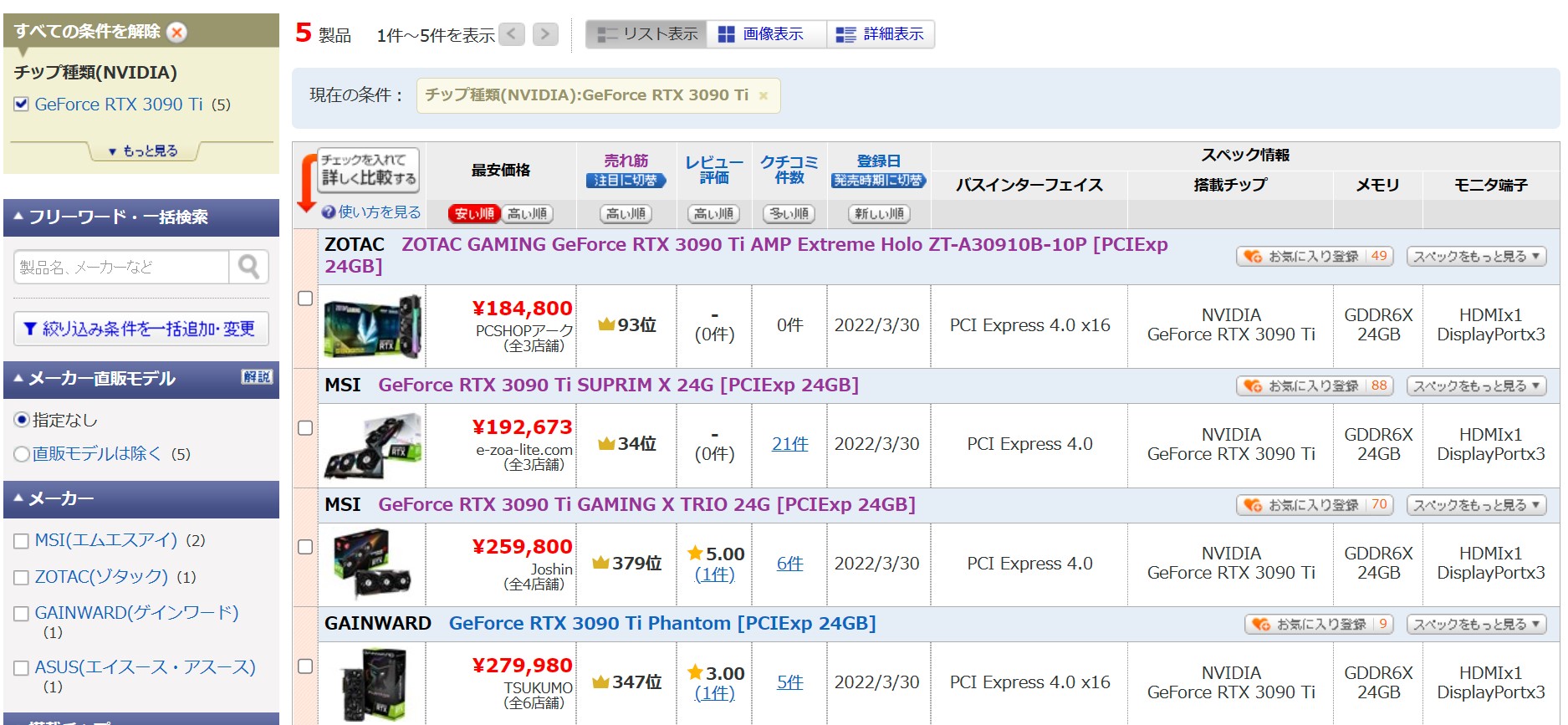This screenshot has width=1568, height=725.
Task: Expand スペックをもっと見る for the ZOTAC card
Action: point(1476,257)
